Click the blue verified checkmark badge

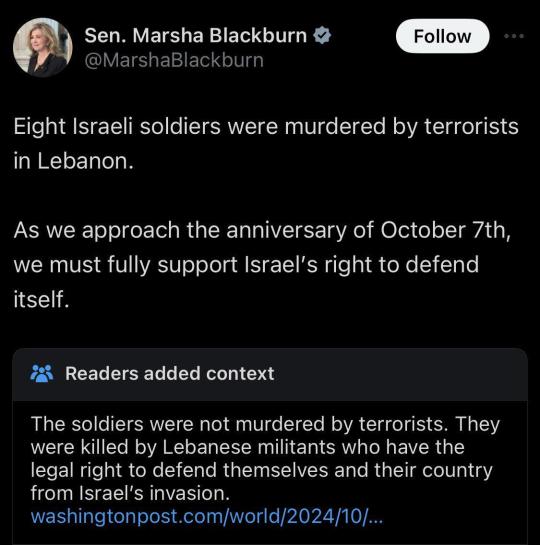(322, 35)
